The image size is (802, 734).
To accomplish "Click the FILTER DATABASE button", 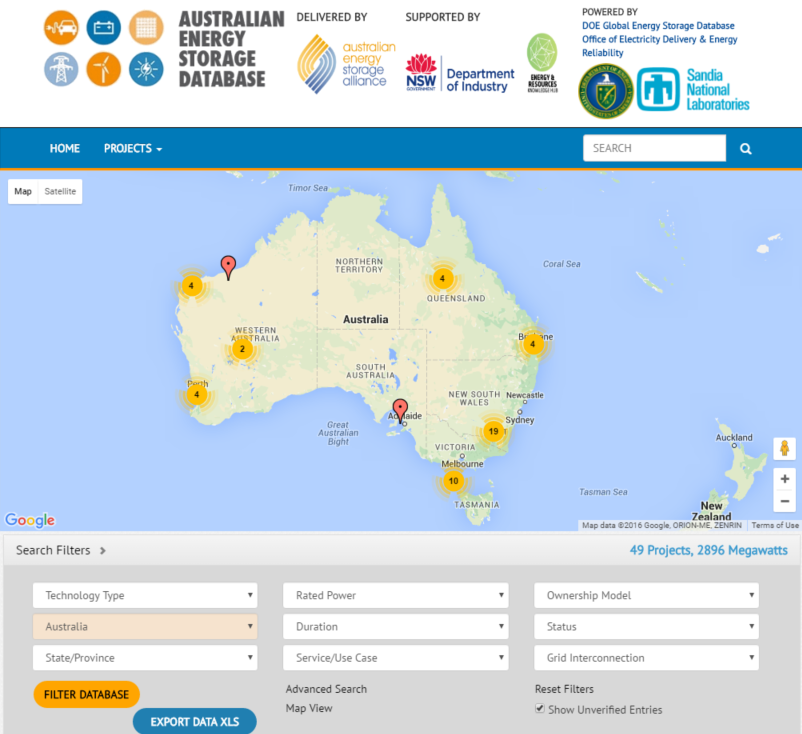I will [86, 695].
